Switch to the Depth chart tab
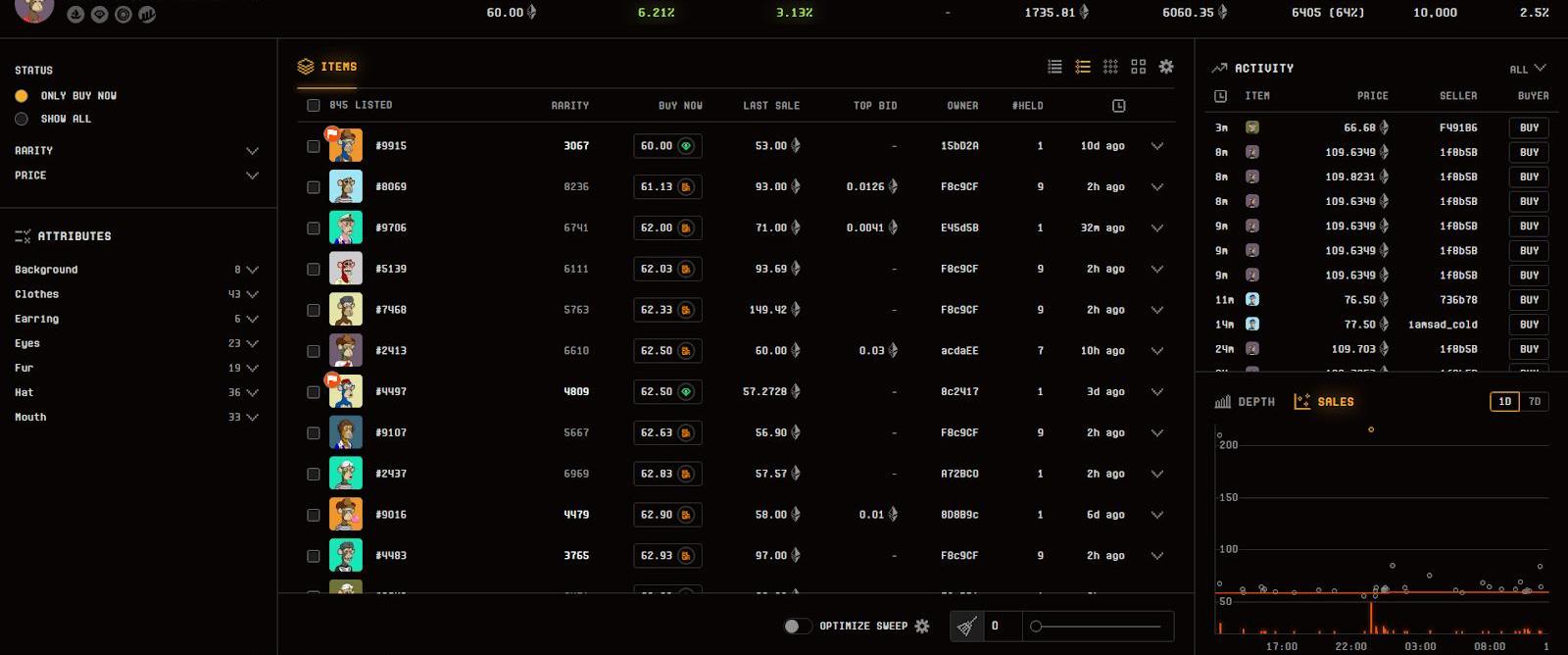 tap(1245, 402)
